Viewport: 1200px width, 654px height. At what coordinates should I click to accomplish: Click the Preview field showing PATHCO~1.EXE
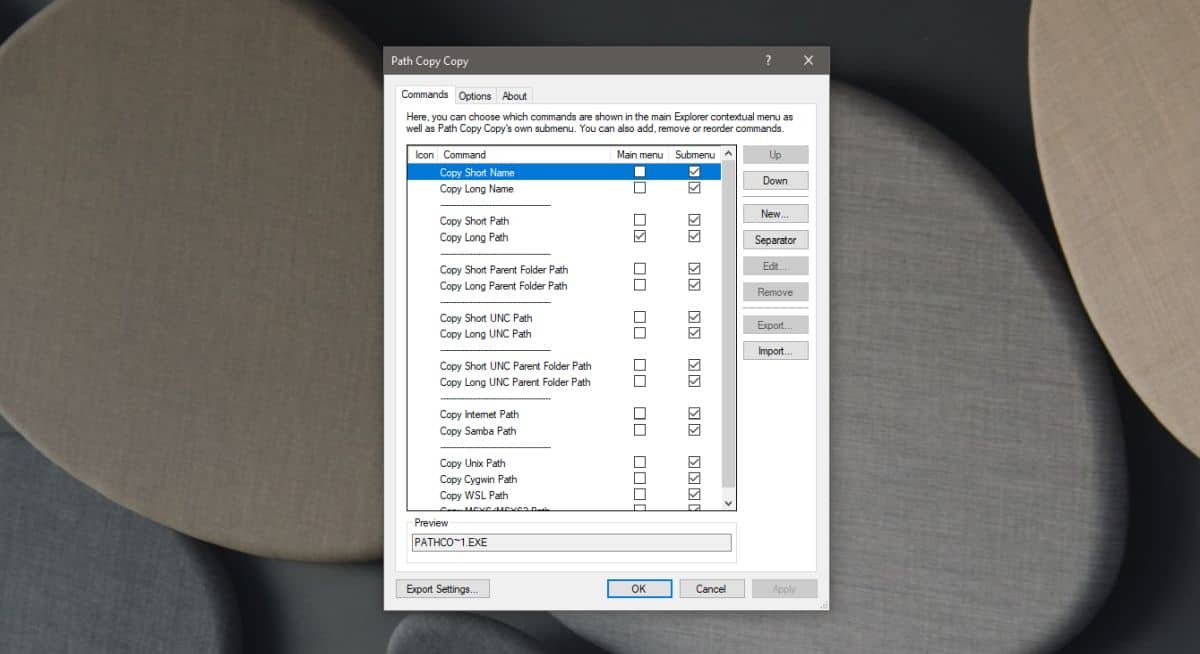571,542
